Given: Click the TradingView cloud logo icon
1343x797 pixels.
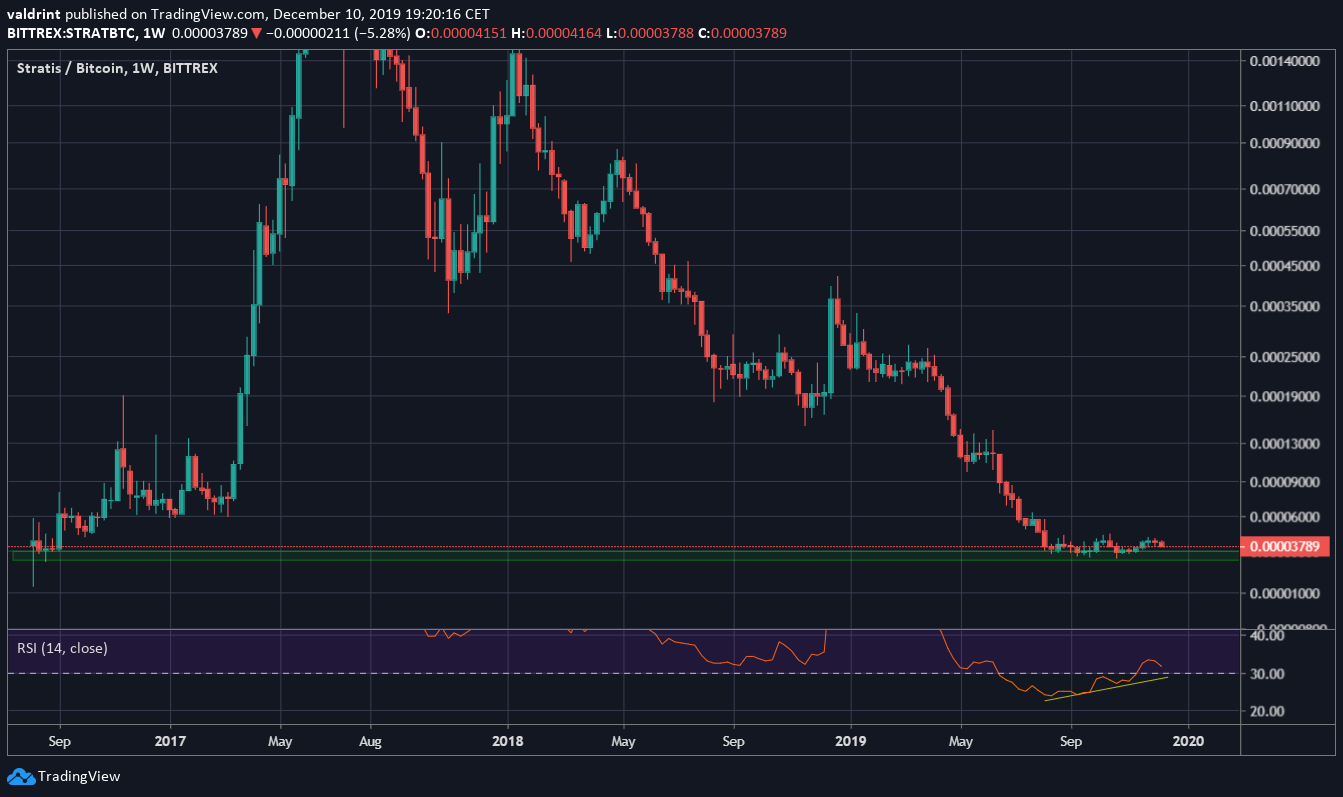Looking at the screenshot, I should tap(20, 775).
